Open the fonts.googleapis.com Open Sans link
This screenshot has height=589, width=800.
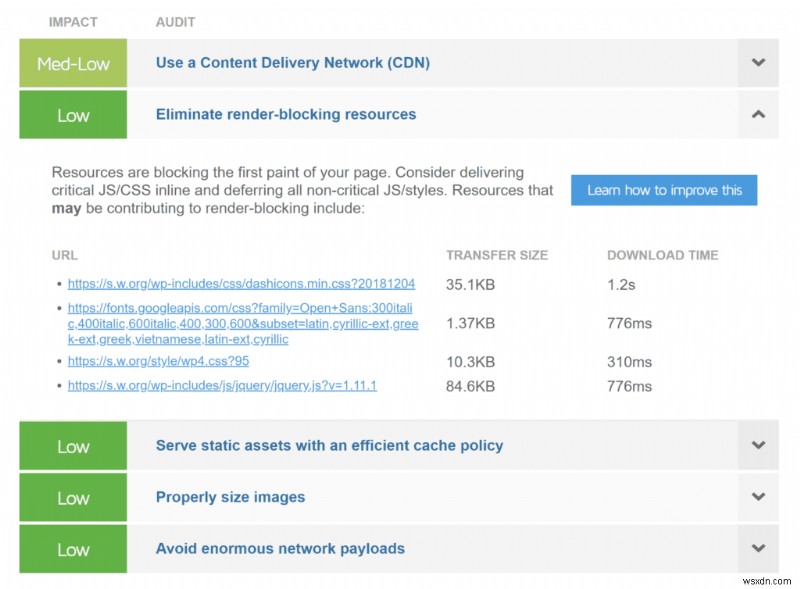pos(243,324)
